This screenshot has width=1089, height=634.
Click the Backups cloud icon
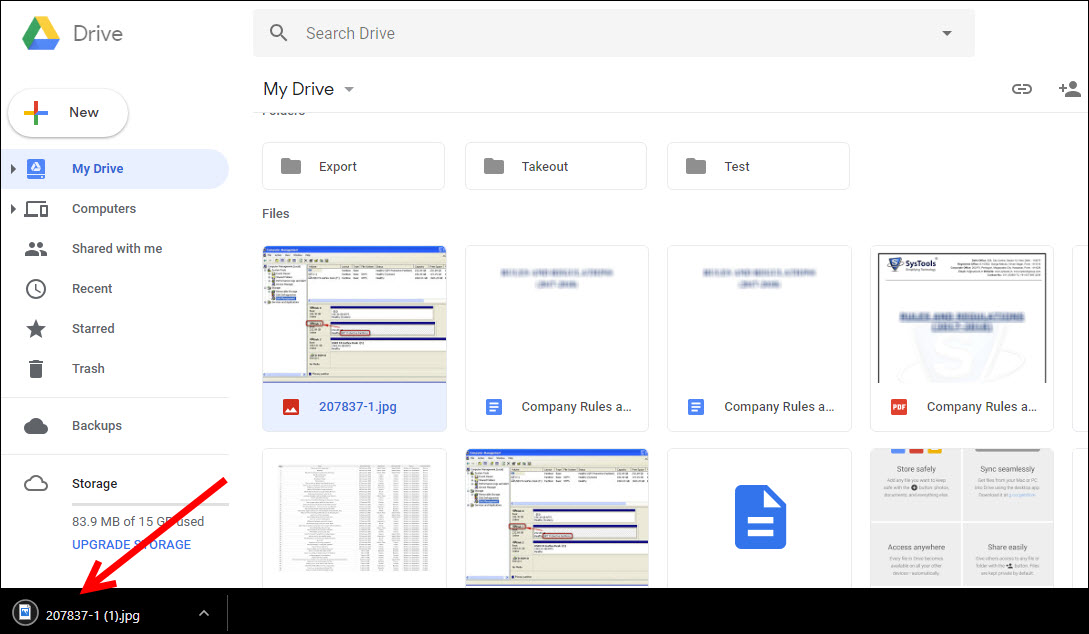point(36,426)
